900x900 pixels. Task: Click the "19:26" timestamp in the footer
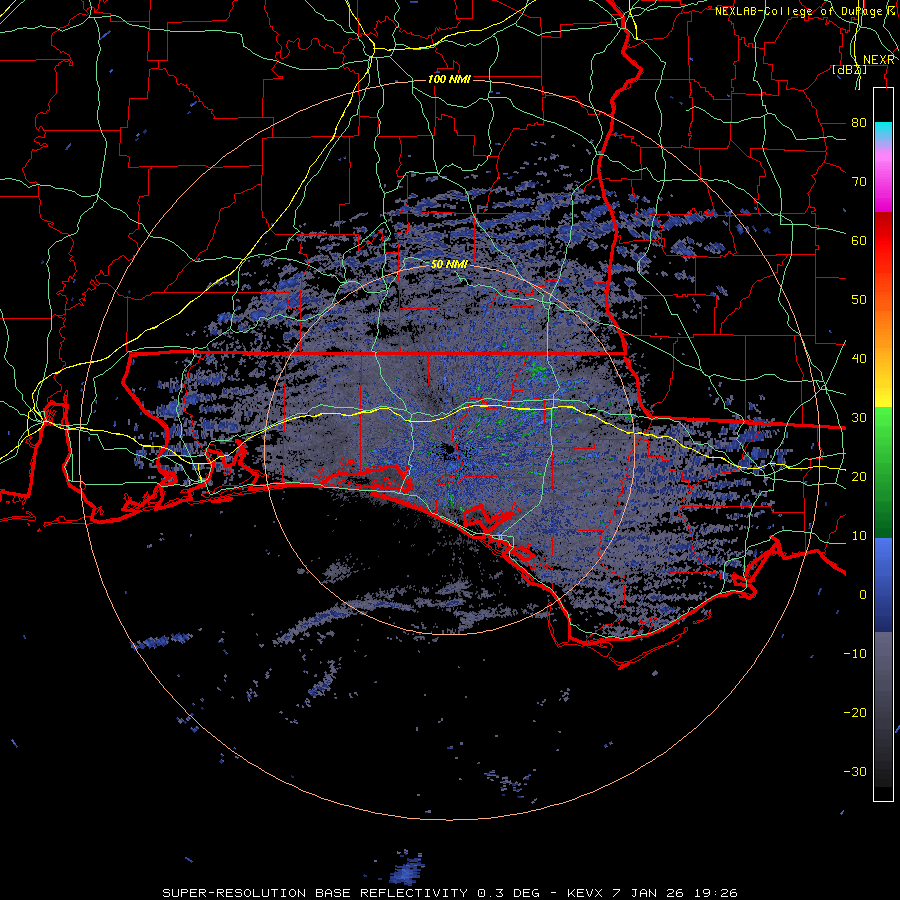[714, 893]
